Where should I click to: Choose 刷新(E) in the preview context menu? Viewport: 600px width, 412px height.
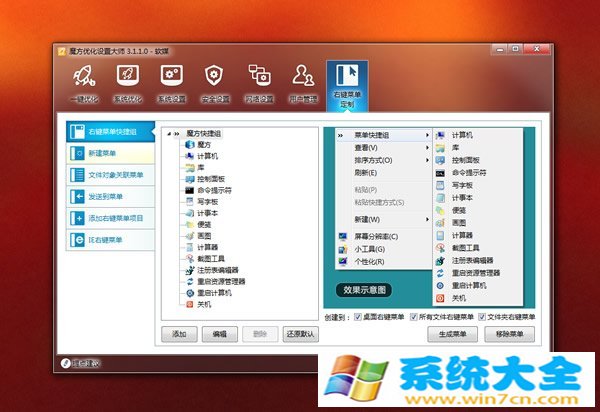coord(365,173)
